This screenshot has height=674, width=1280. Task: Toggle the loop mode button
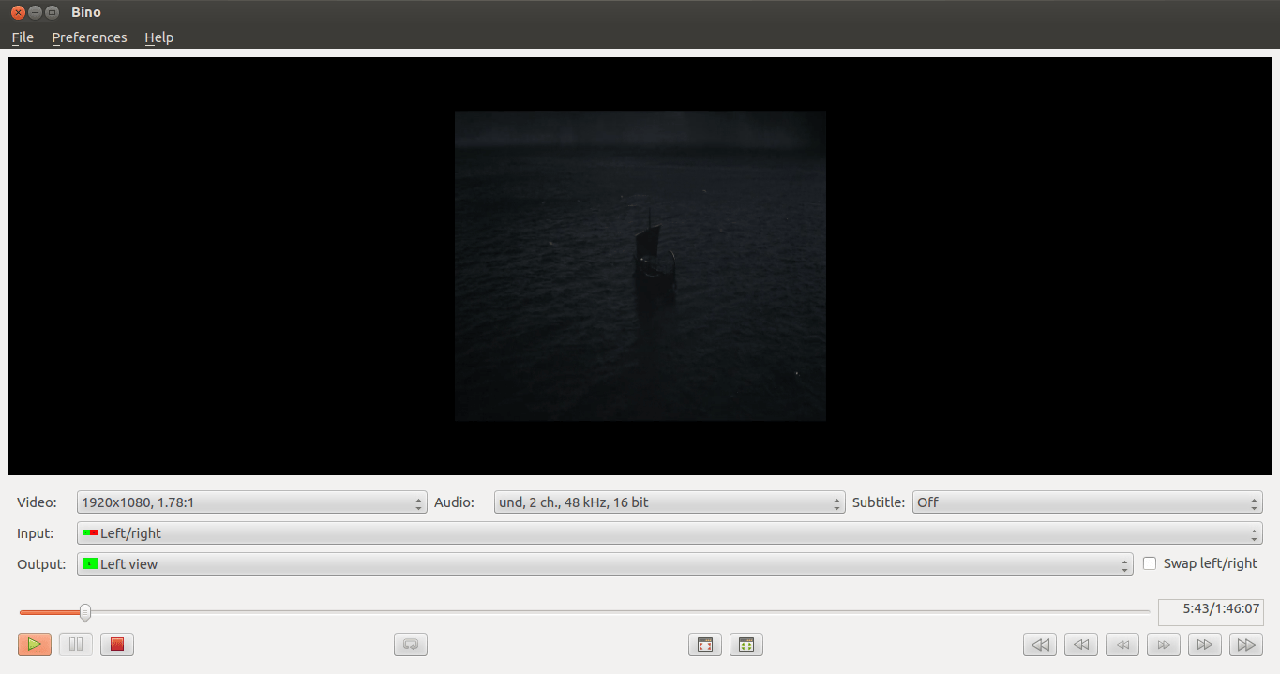point(411,645)
